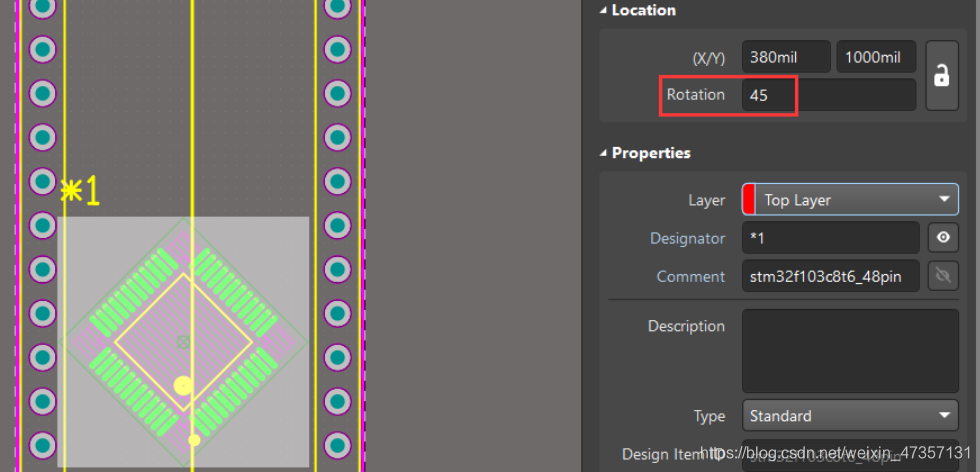Collapse the Properties section
The image size is (980, 472).
(x=603, y=153)
